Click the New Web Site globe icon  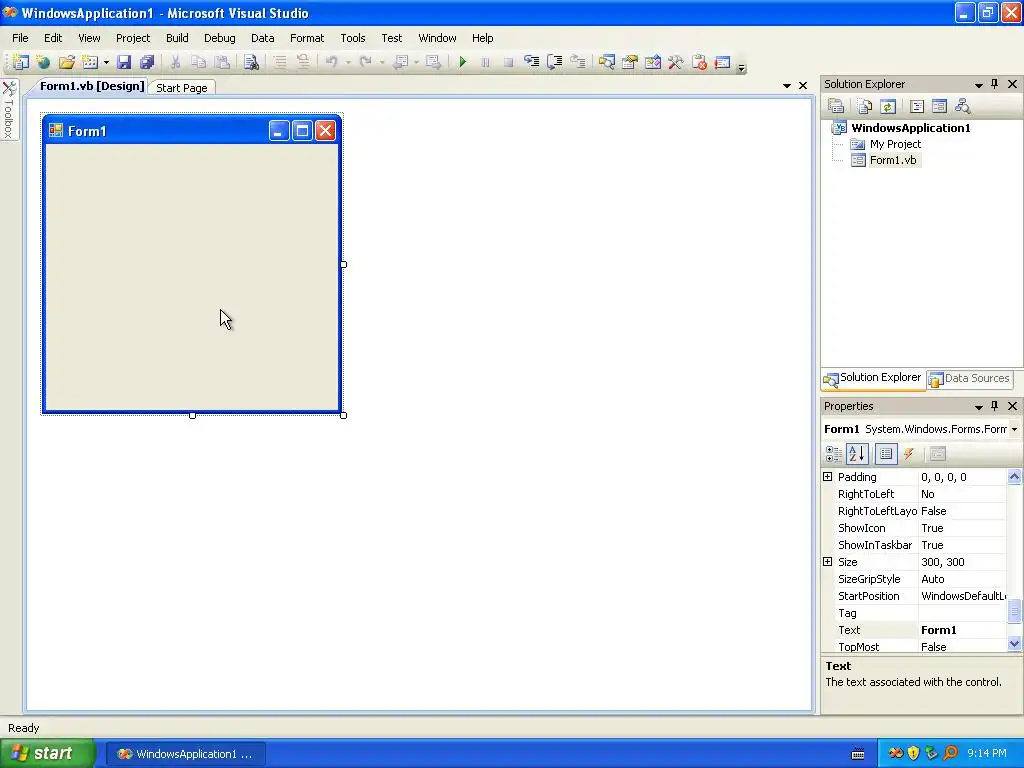43,62
